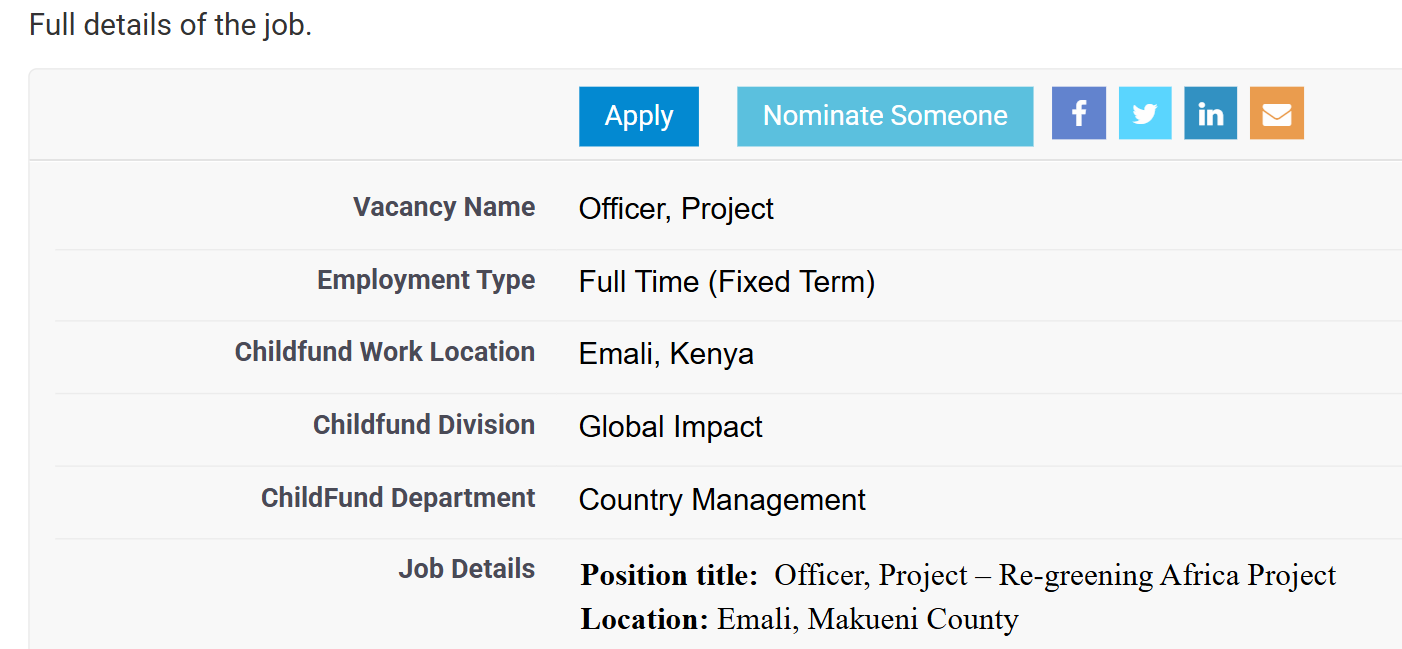Select the Employment Type row

pyautogui.click(x=426, y=280)
